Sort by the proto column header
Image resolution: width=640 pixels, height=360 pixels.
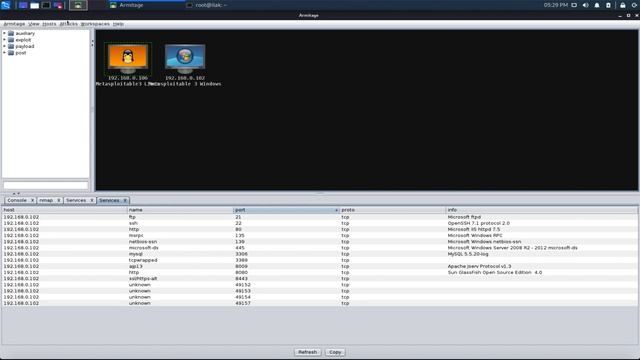tap(392, 210)
